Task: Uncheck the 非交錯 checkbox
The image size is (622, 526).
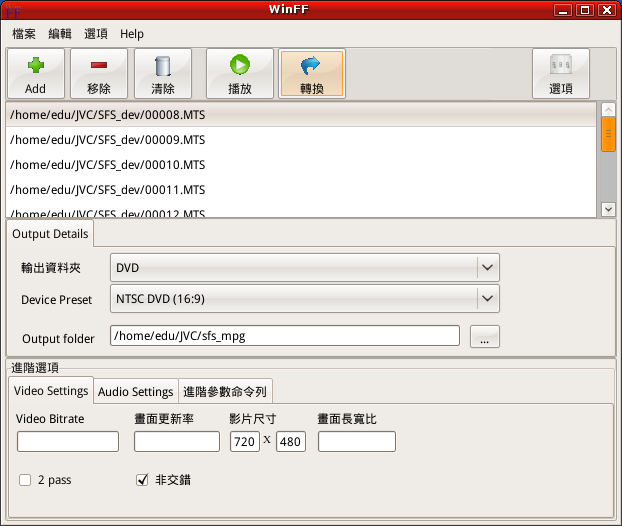Action: click(x=142, y=480)
